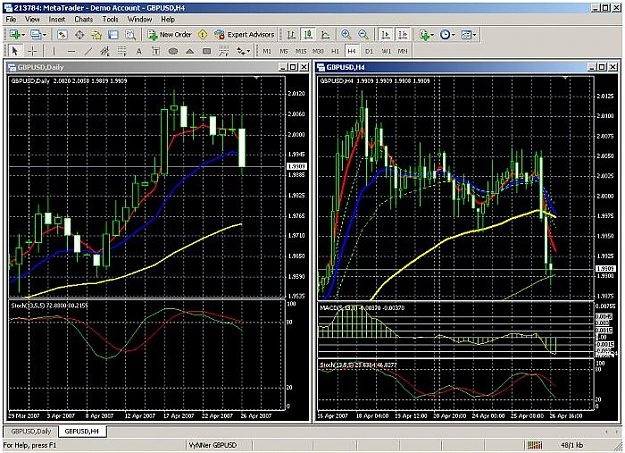Open the Terminal window icon
625x453 pixels.
(x=114, y=35)
